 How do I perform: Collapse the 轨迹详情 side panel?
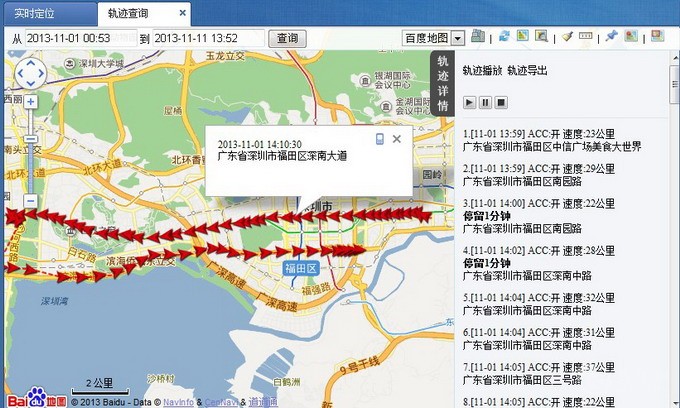click(x=443, y=85)
